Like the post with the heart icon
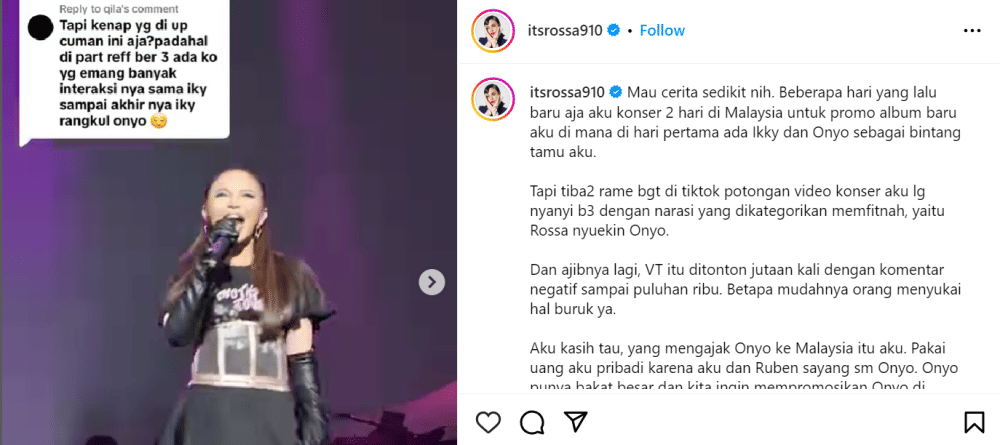The image size is (1000, 445). click(x=489, y=421)
